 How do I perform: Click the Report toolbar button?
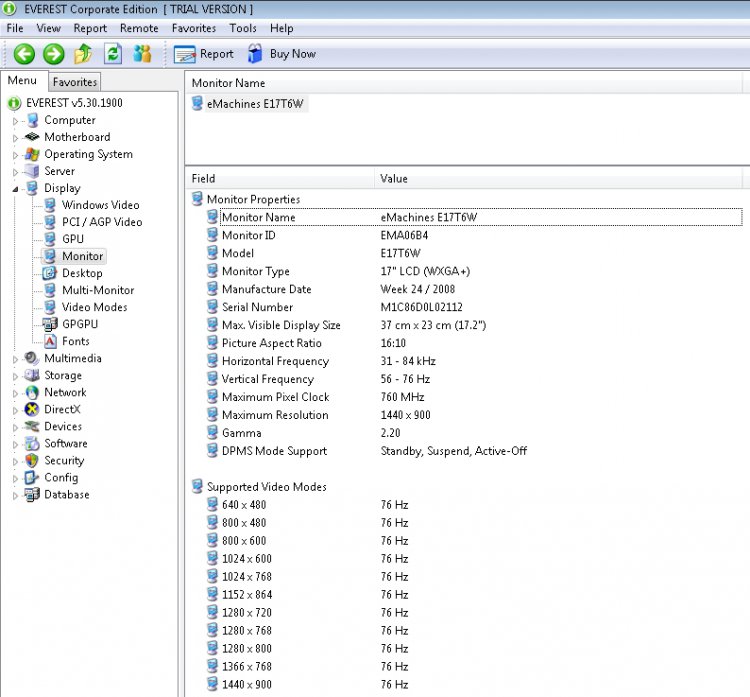[204, 54]
